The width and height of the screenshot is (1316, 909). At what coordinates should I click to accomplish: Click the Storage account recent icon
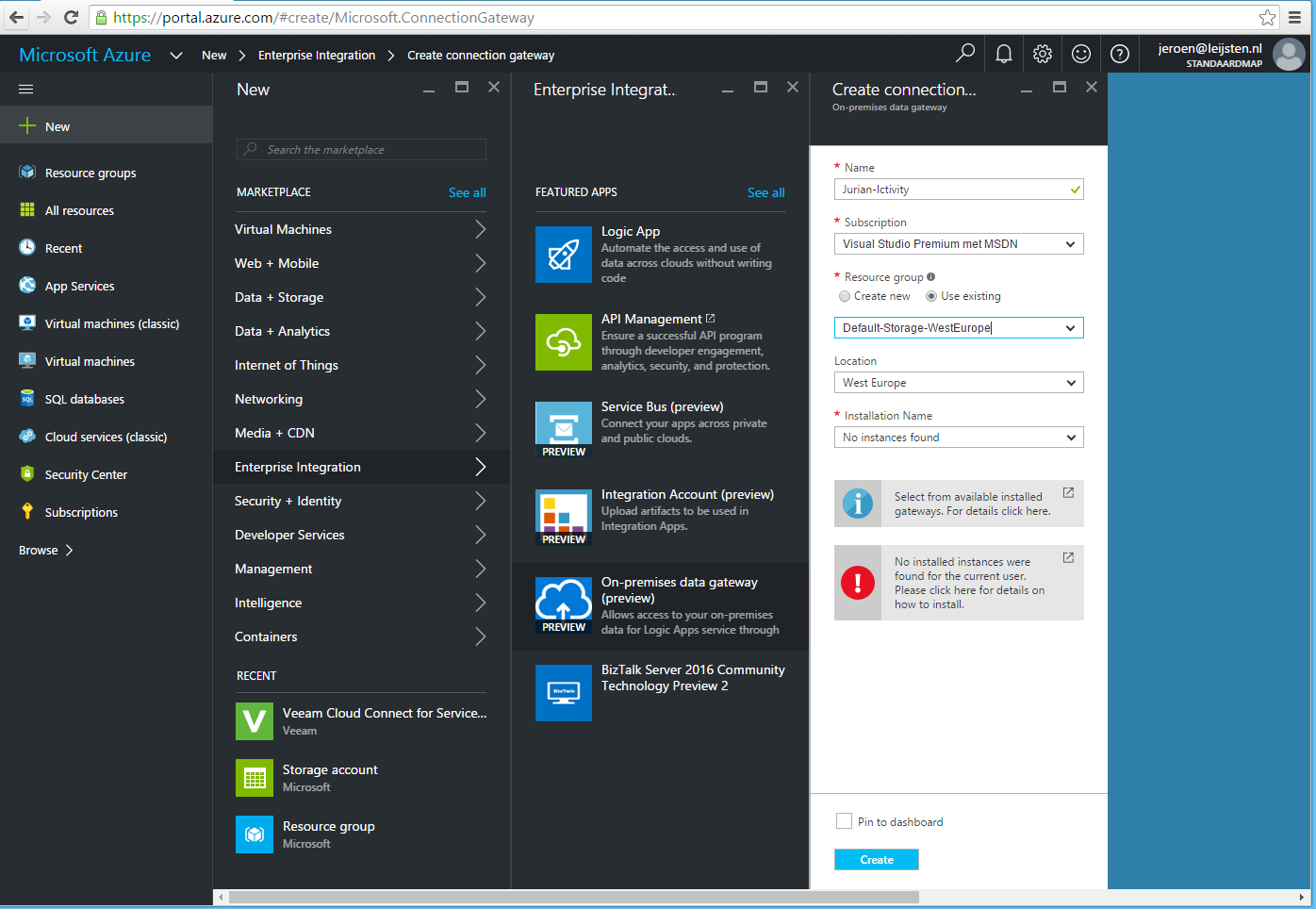tap(255, 778)
